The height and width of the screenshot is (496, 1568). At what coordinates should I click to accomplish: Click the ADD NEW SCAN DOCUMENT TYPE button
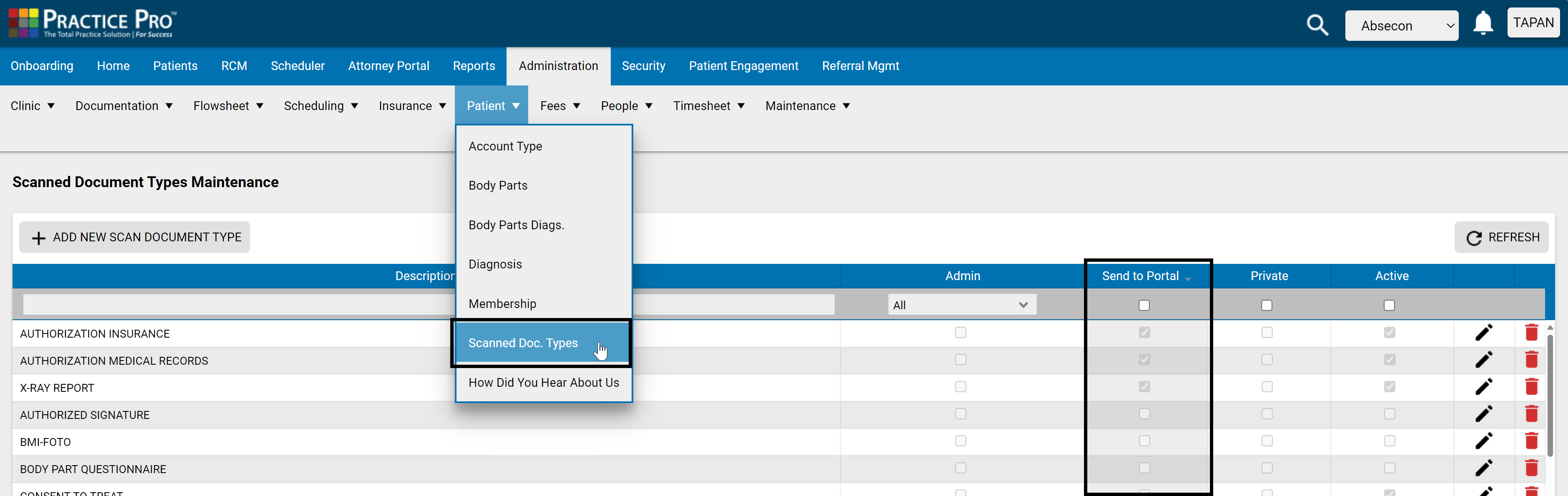(x=135, y=237)
